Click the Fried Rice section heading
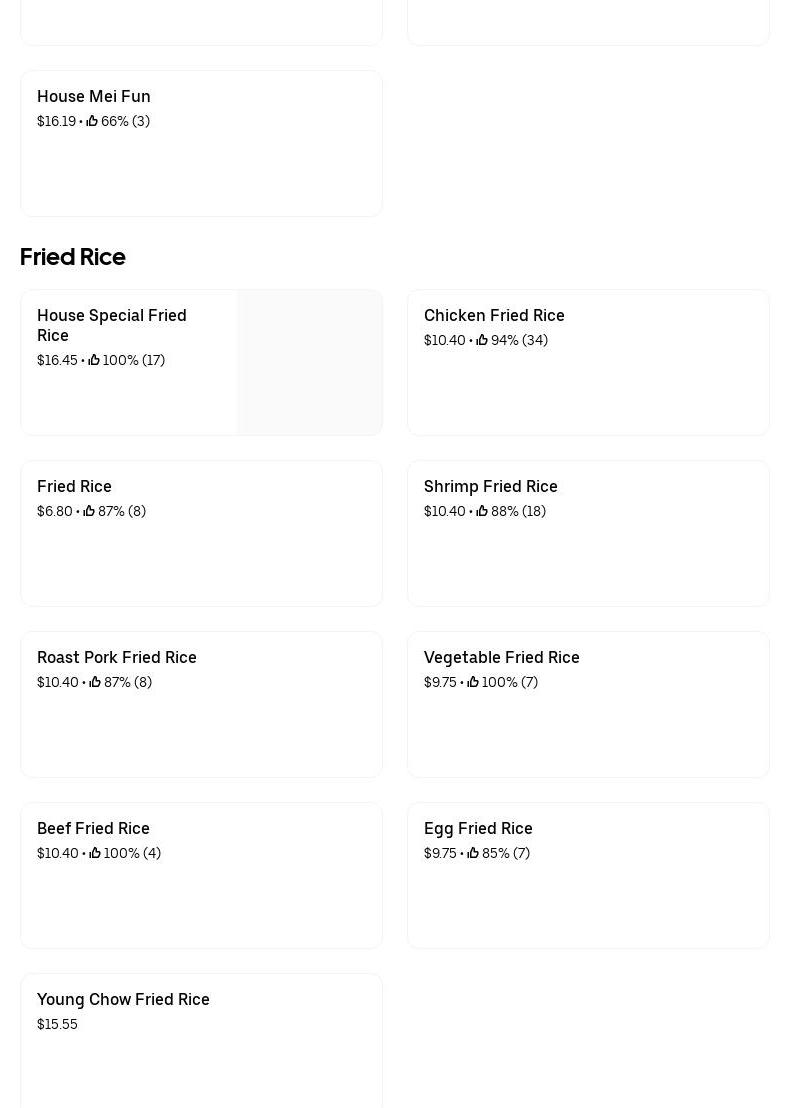Image resolution: width=804 pixels, height=1108 pixels. (x=72, y=257)
